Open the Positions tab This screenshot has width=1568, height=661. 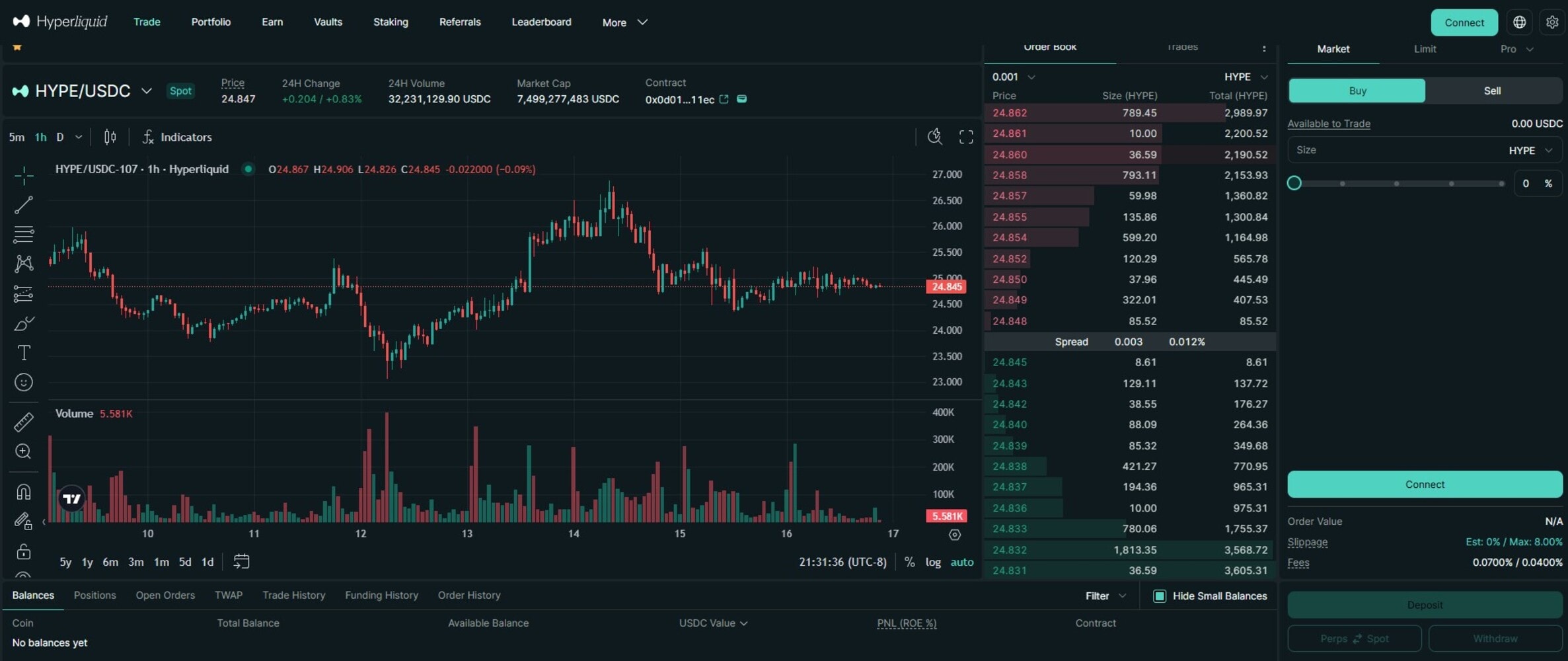pyautogui.click(x=94, y=595)
